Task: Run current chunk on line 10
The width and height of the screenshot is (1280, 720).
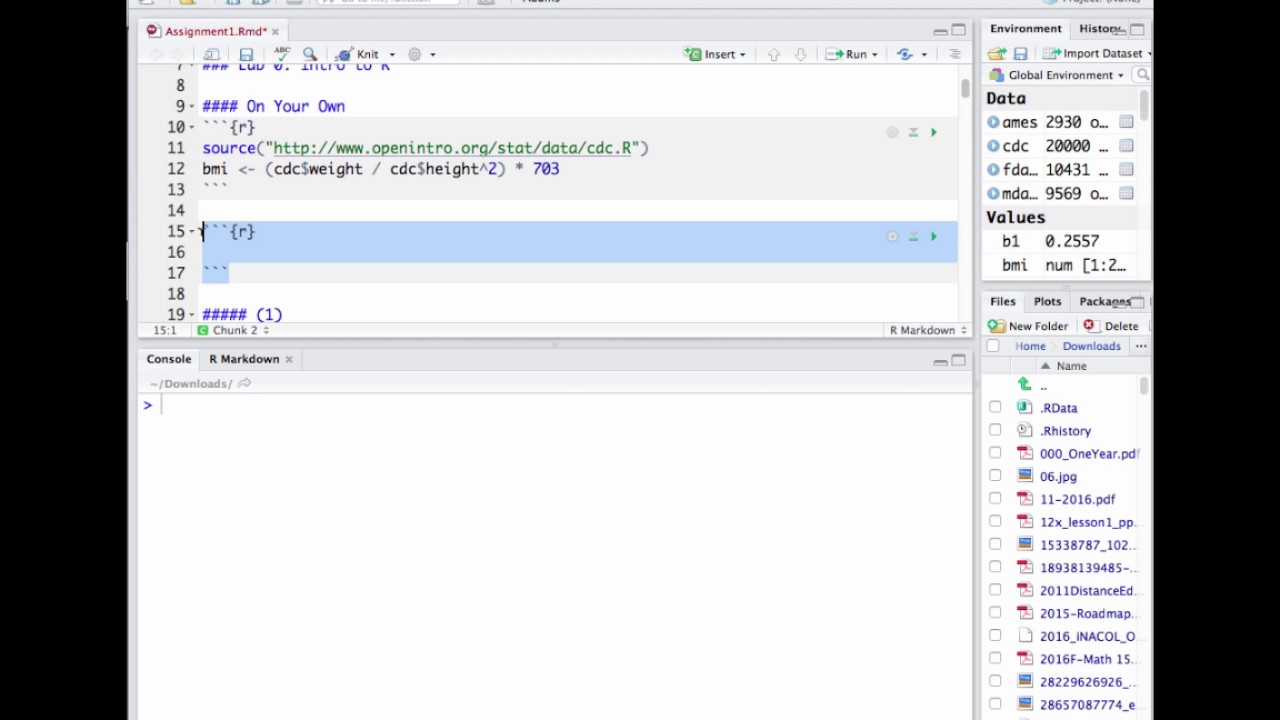Action: click(934, 132)
